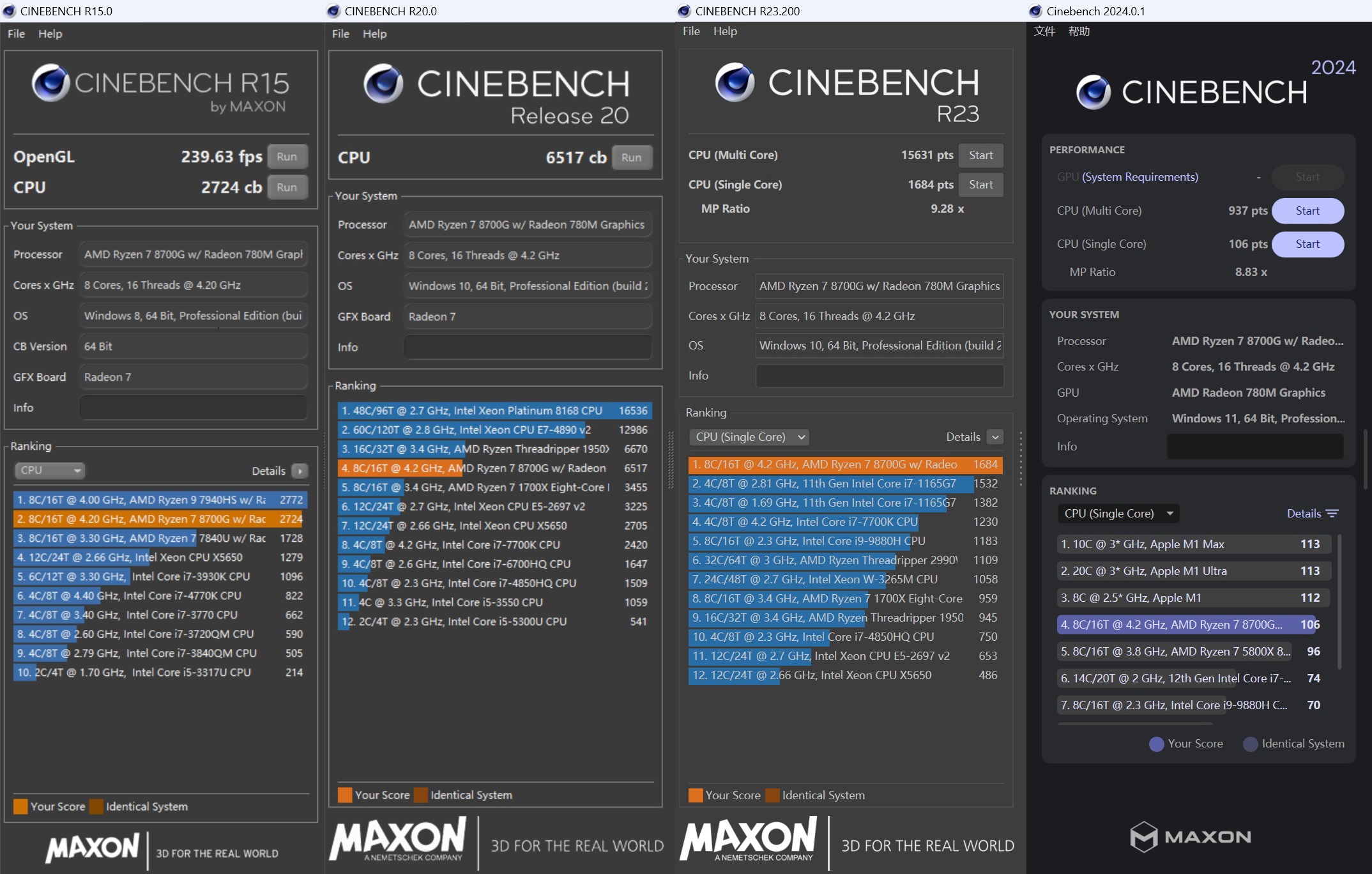Click the Info input field in R20
Viewport: 1372px width, 874px height.
click(528, 347)
